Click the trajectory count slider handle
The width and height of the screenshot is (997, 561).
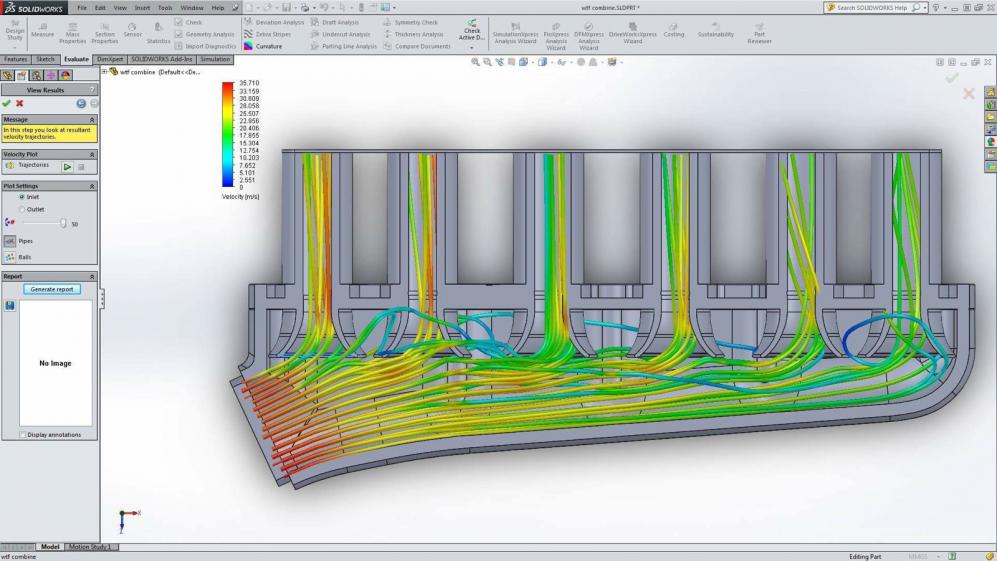[x=63, y=223]
